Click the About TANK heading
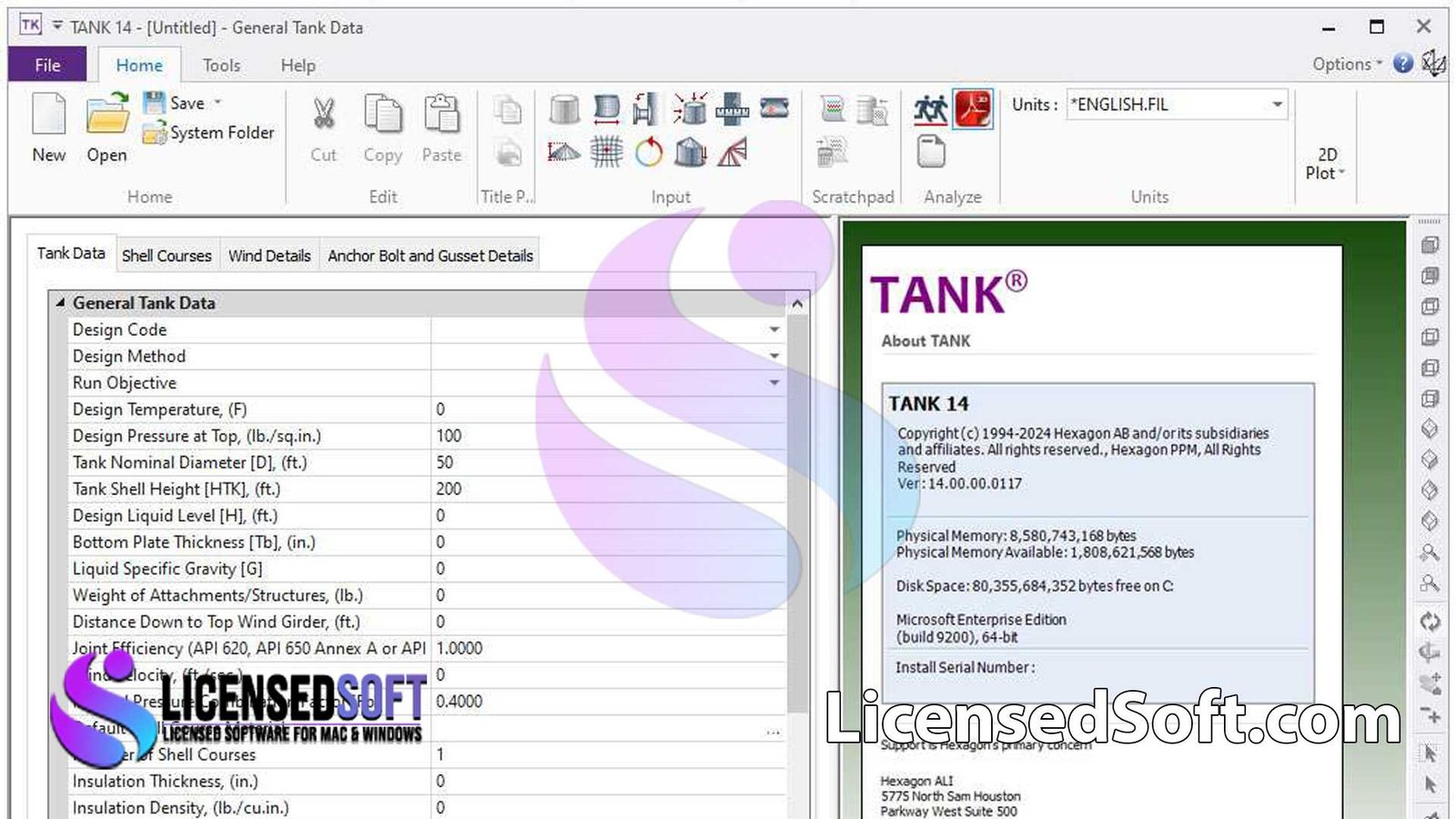 pyautogui.click(x=925, y=340)
